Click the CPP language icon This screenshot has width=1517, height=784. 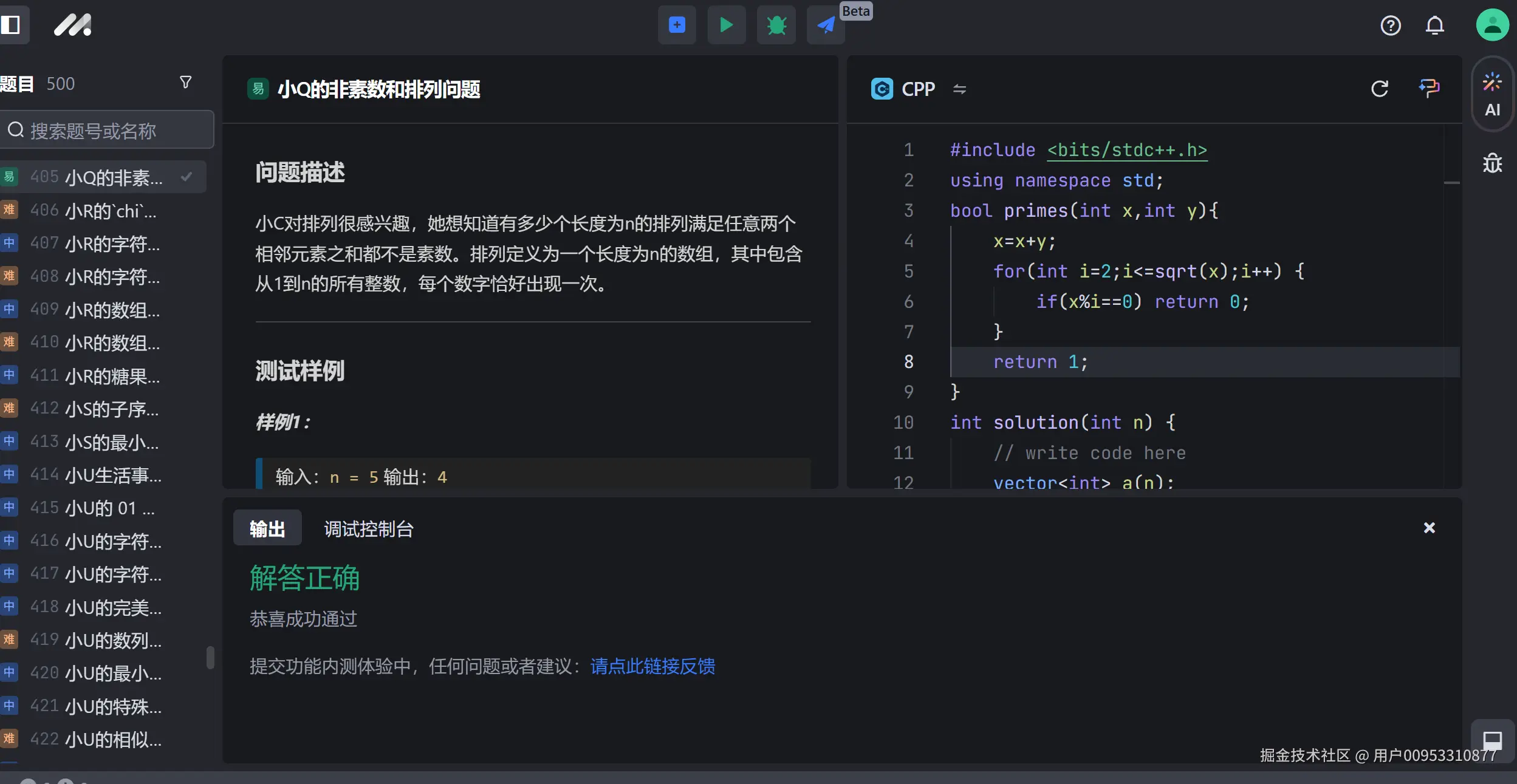coord(882,89)
